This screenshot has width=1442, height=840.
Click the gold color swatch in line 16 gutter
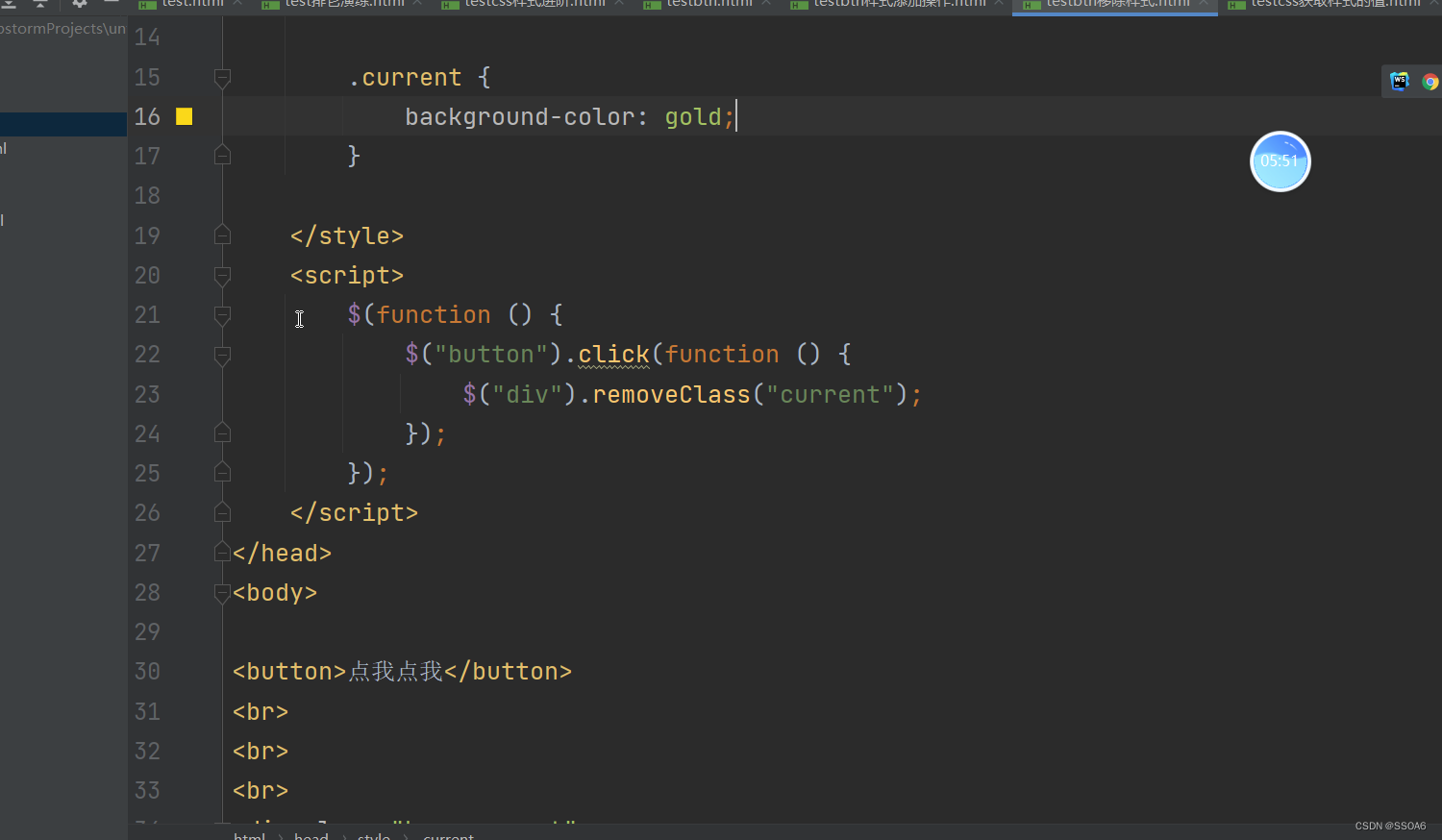click(185, 116)
